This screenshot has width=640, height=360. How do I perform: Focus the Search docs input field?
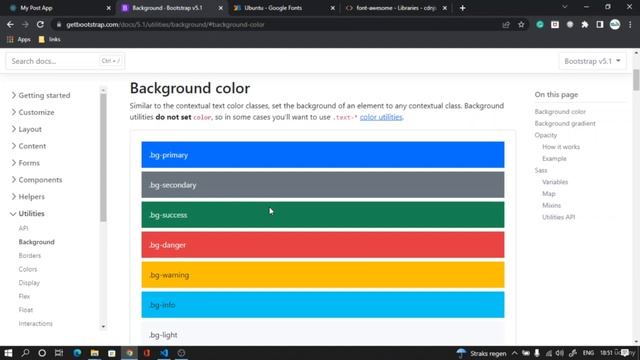point(65,61)
